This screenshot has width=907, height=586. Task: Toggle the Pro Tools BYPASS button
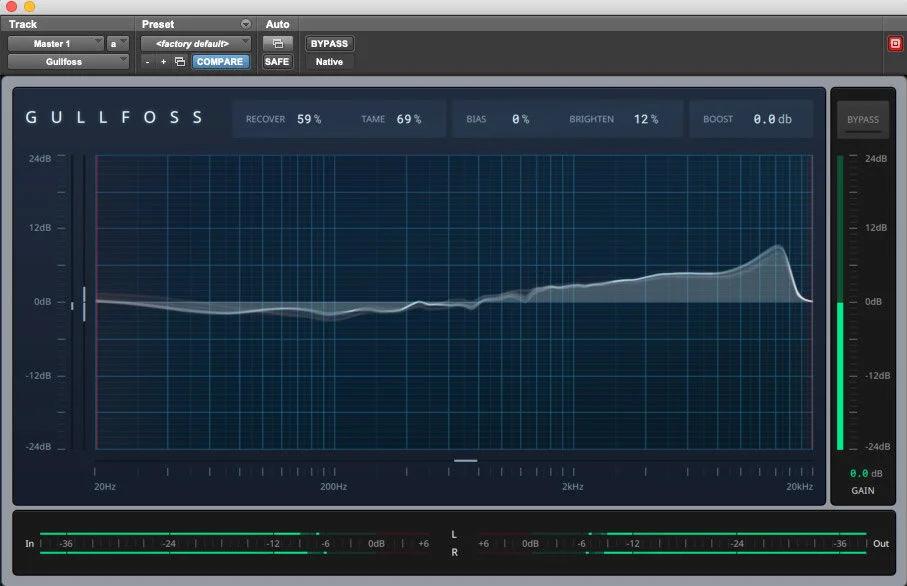(329, 43)
